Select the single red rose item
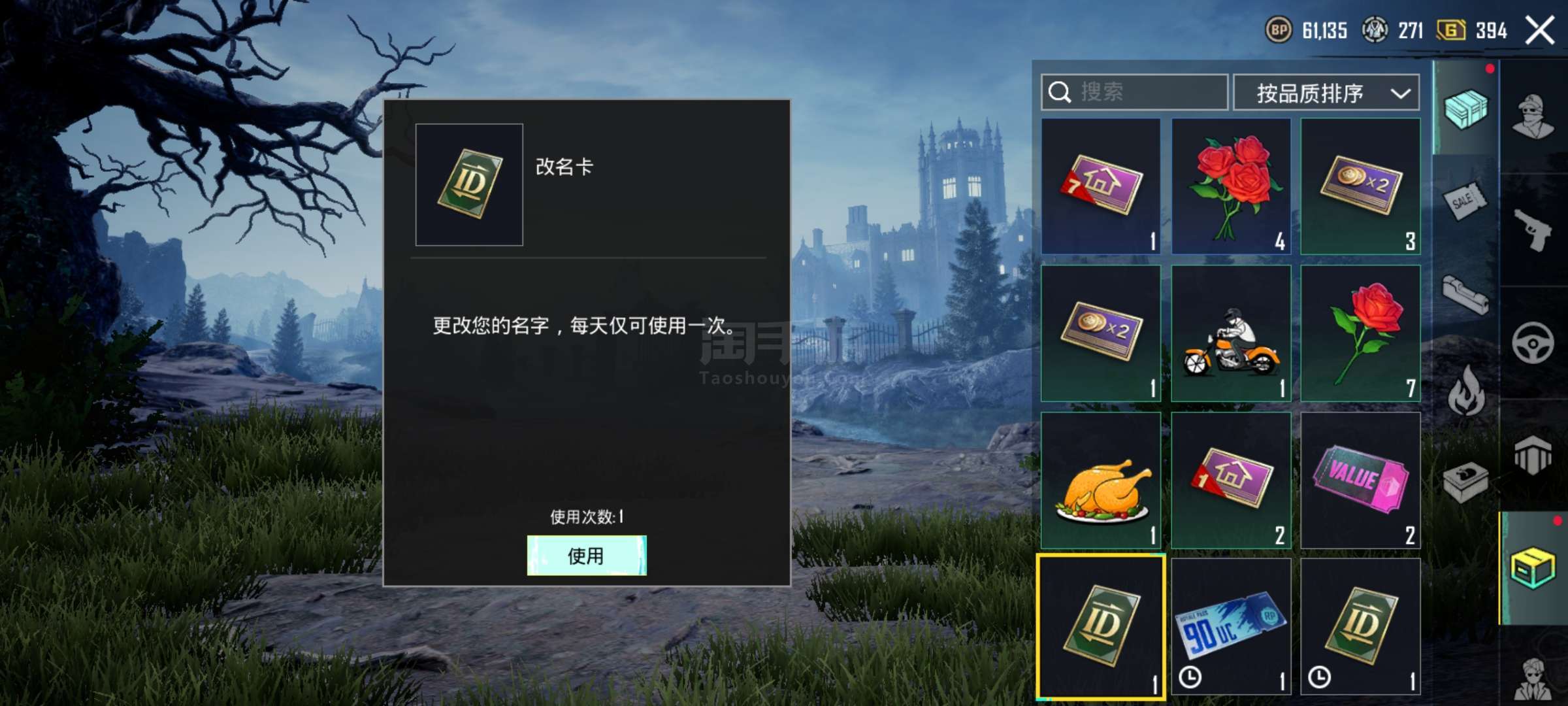 pos(1360,333)
